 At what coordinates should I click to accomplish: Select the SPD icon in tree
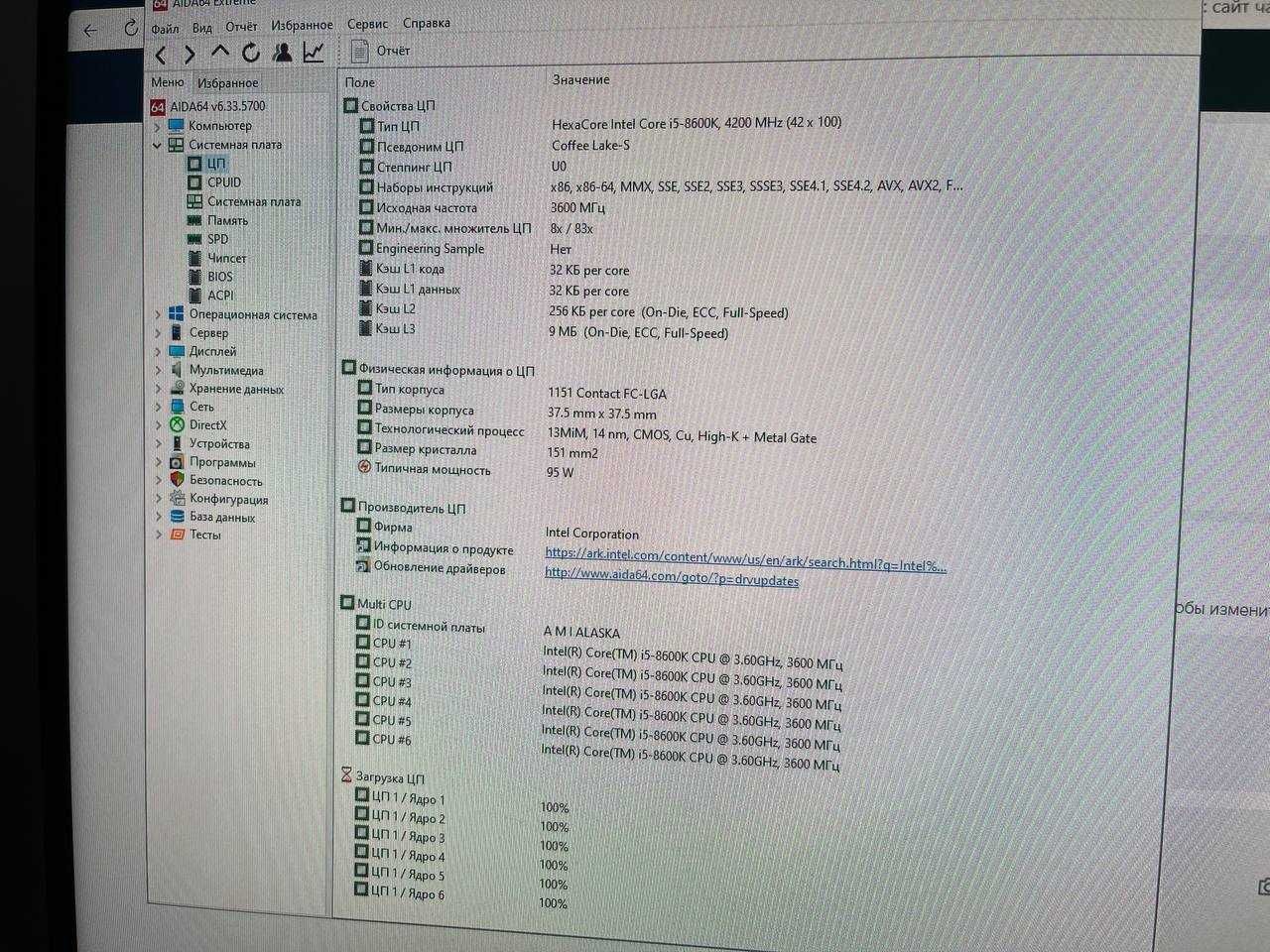click(x=194, y=239)
